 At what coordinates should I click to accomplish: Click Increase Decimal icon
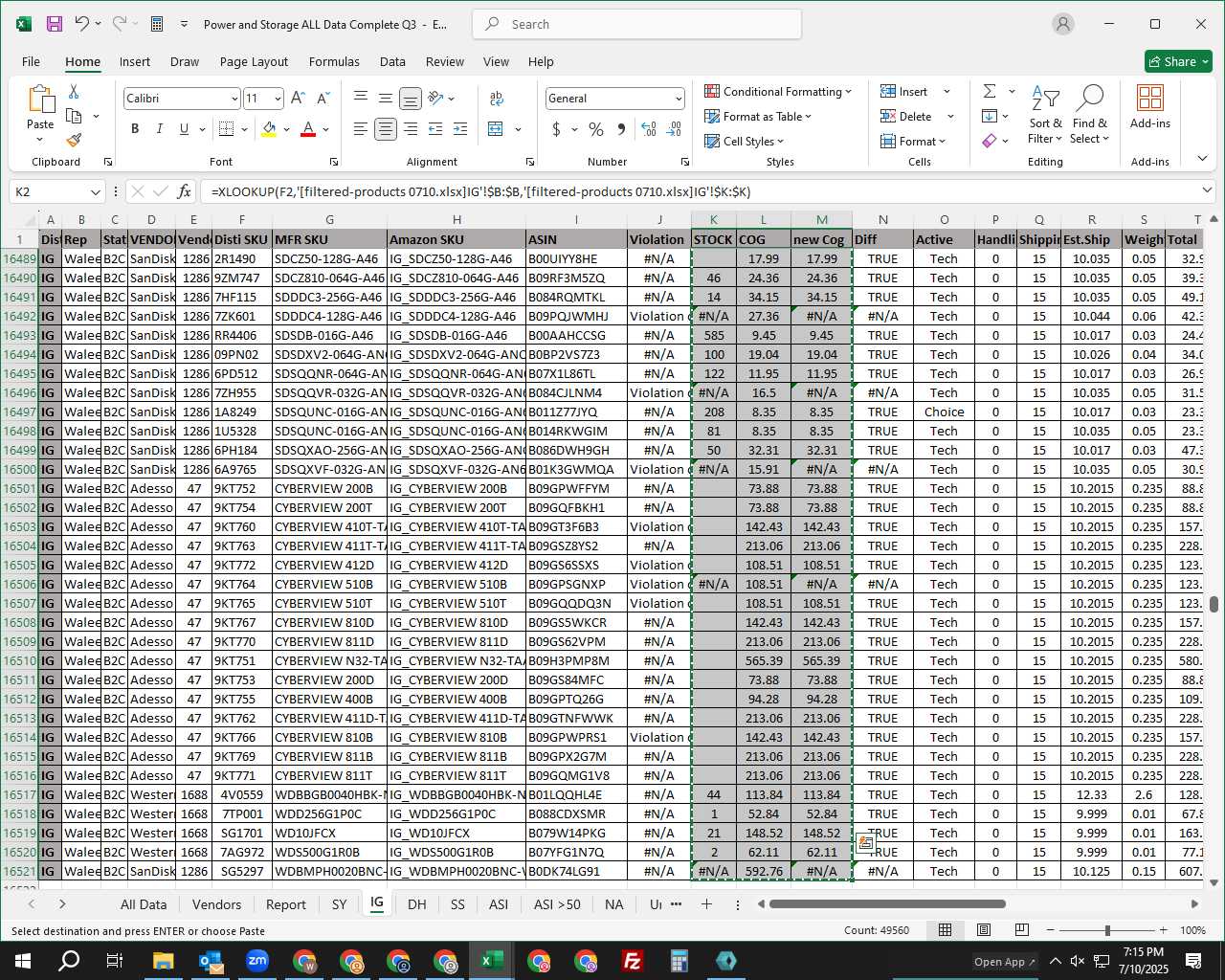coord(649,128)
